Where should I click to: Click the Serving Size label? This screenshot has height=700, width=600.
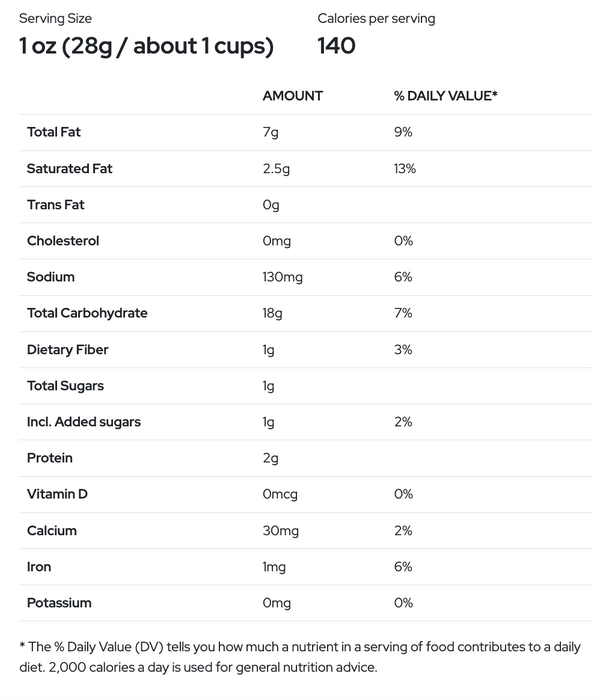[x=55, y=18]
